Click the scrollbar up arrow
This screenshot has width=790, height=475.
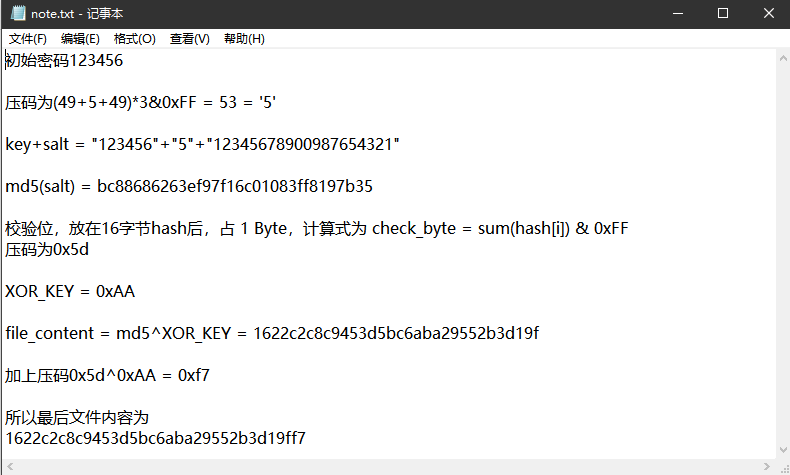point(784,57)
